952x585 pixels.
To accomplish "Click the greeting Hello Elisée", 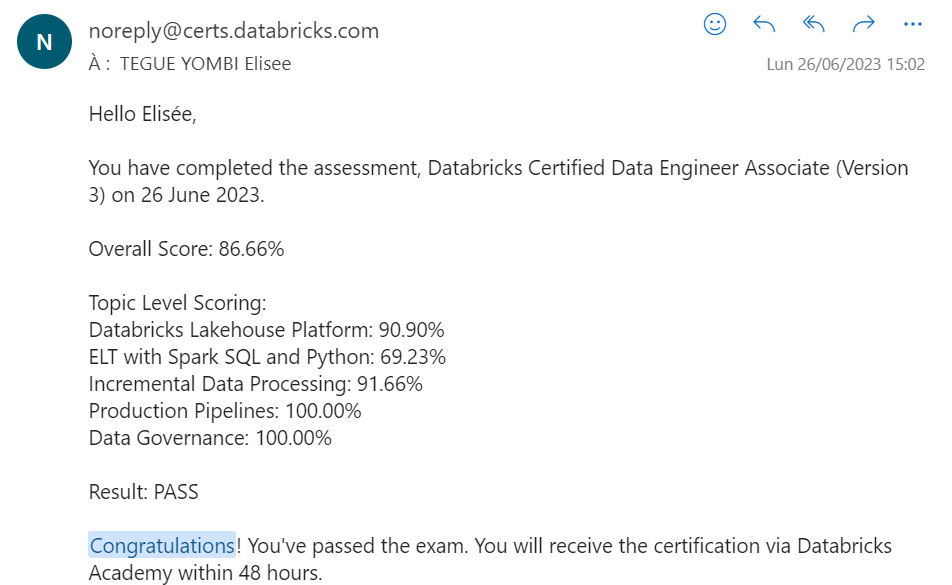I will point(143,114).
